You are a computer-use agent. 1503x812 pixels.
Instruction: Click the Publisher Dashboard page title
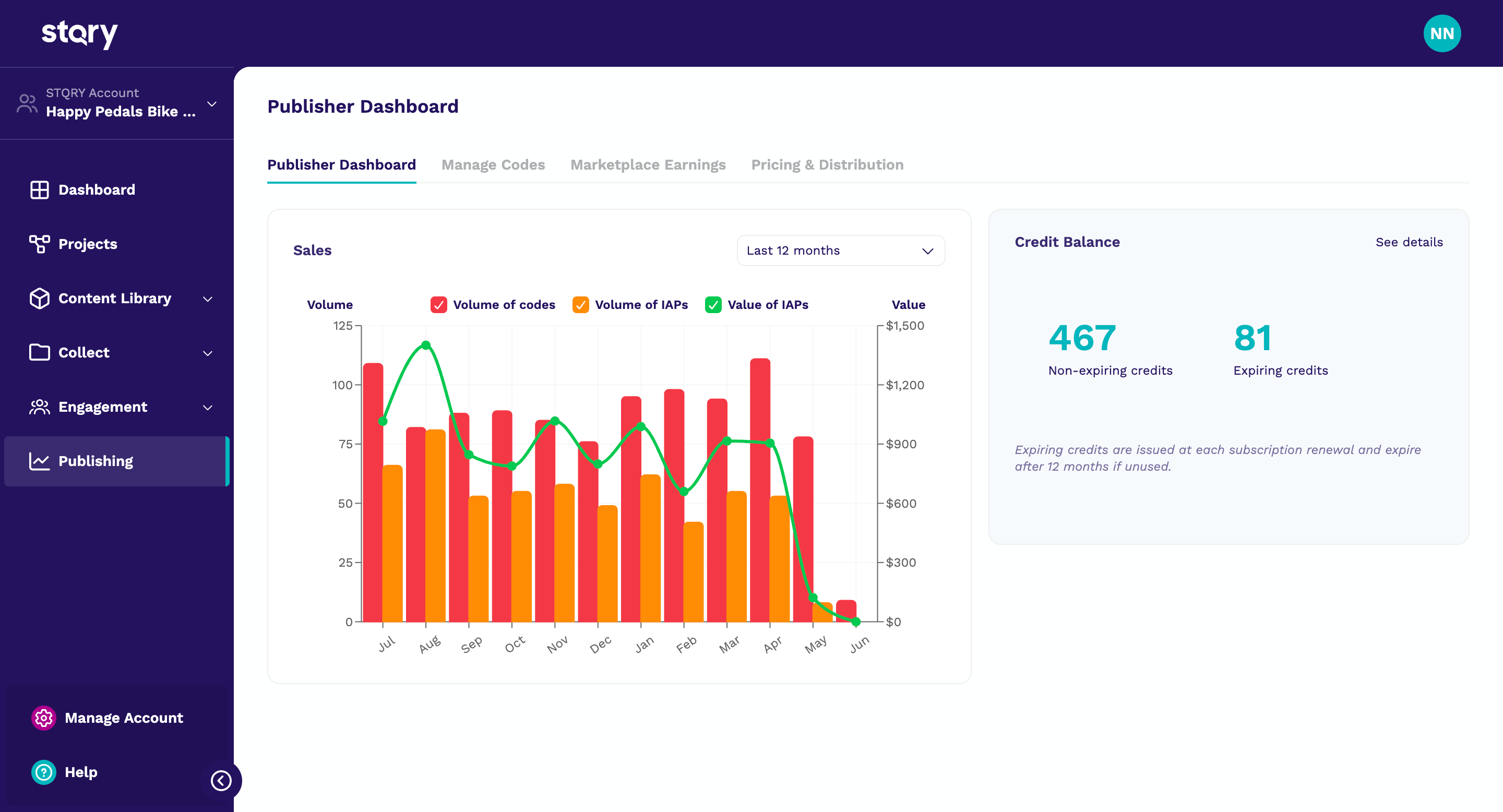coord(362,106)
